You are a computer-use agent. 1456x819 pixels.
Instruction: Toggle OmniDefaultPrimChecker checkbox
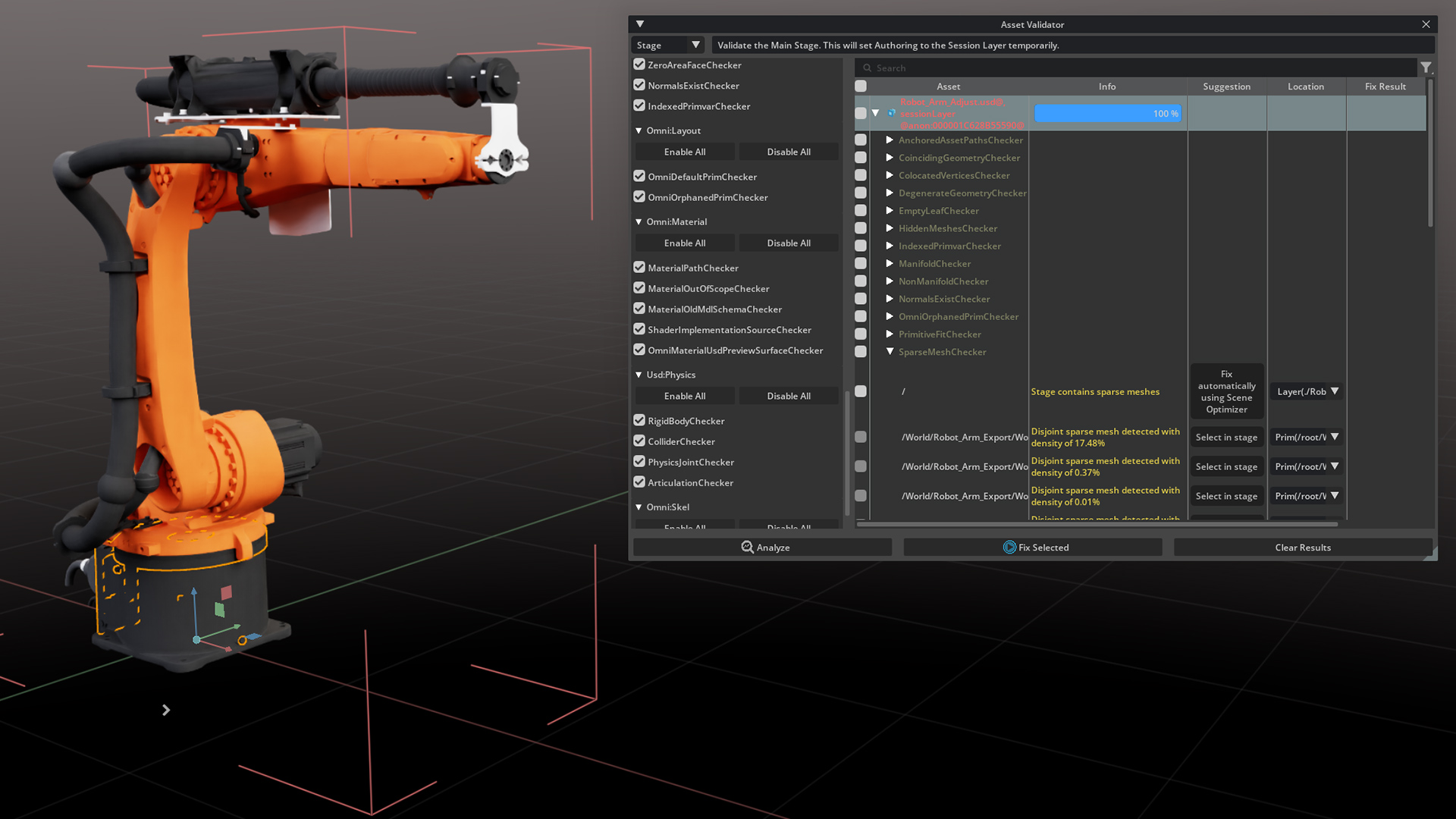tap(639, 176)
